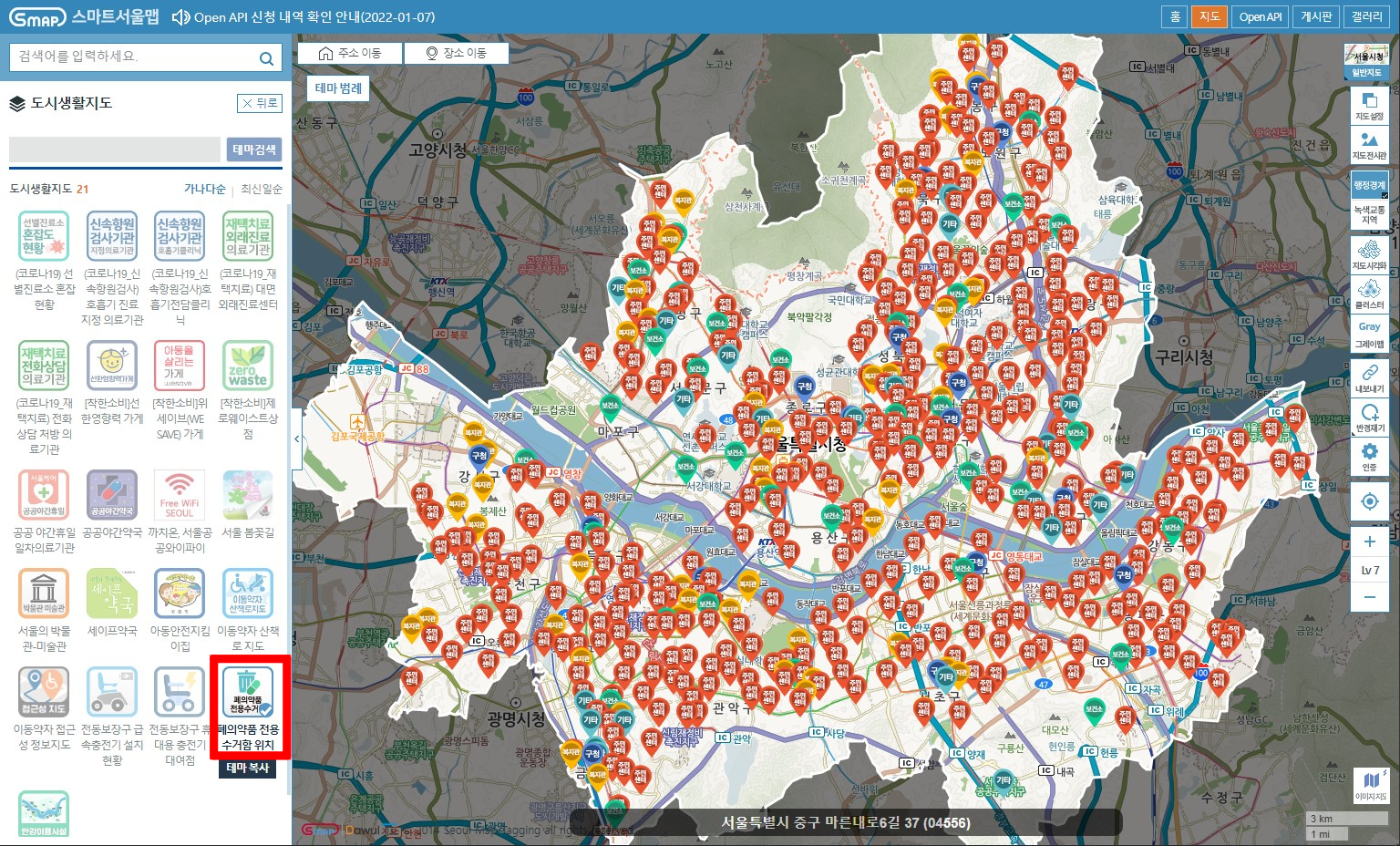Viewport: 1400px width, 846px height.
Task: Select the 공공 야간휴일 일차의료기관 theme icon
Action: tap(44, 495)
